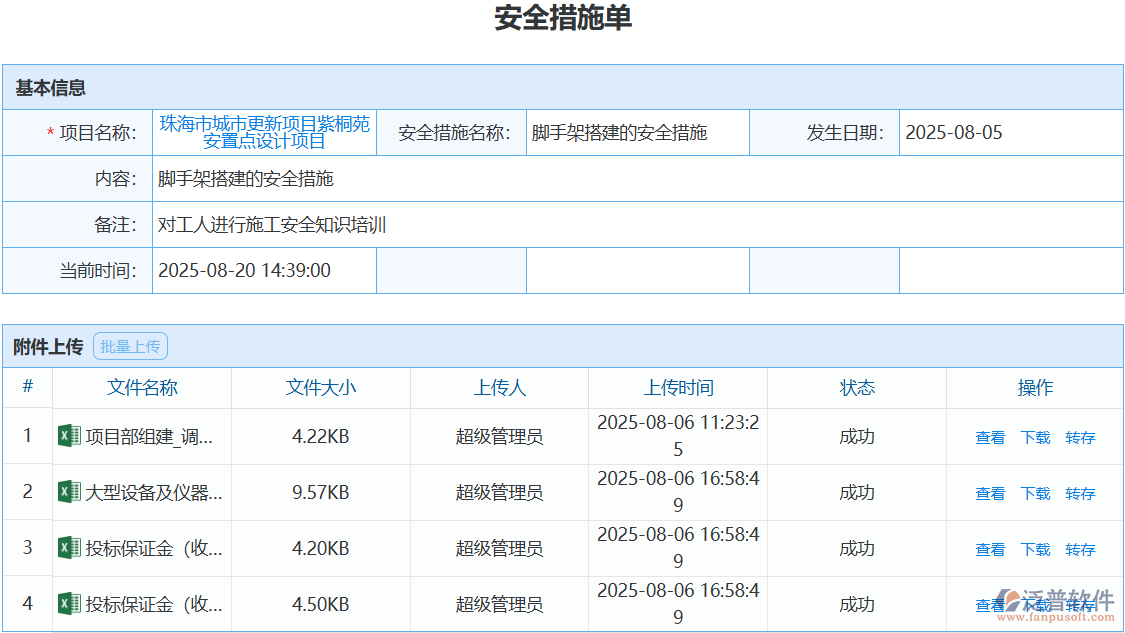转存 the 大型设备及仪器 attachment
This screenshot has height=633, width=1125.
[x=1080, y=492]
